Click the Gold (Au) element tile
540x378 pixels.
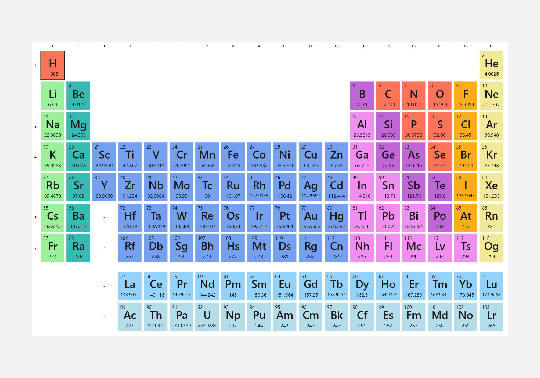[x=310, y=218]
